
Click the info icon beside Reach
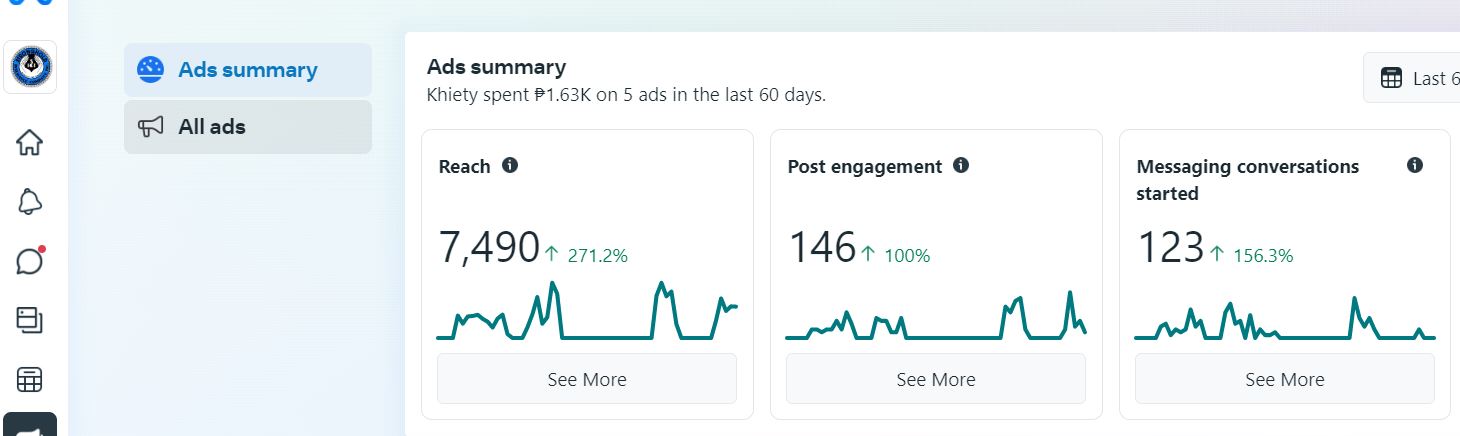click(x=510, y=166)
